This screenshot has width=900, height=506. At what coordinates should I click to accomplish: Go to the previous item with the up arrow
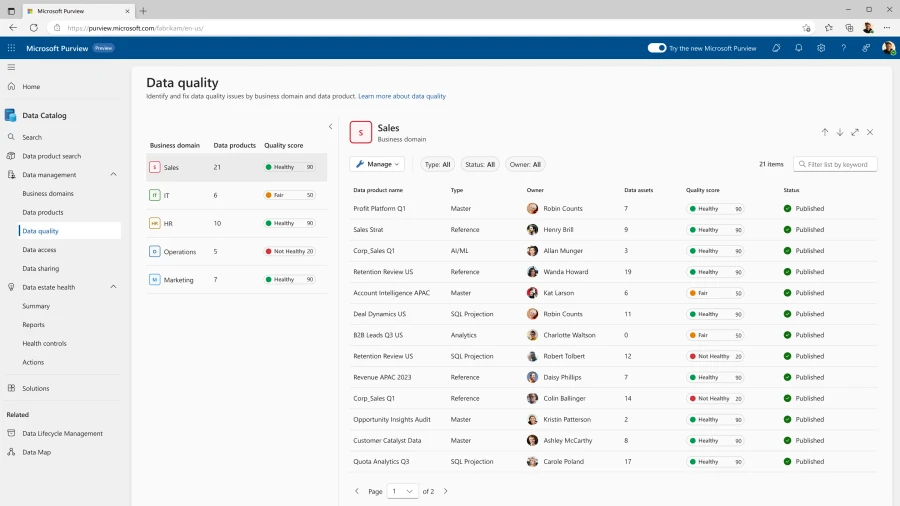[825, 132]
